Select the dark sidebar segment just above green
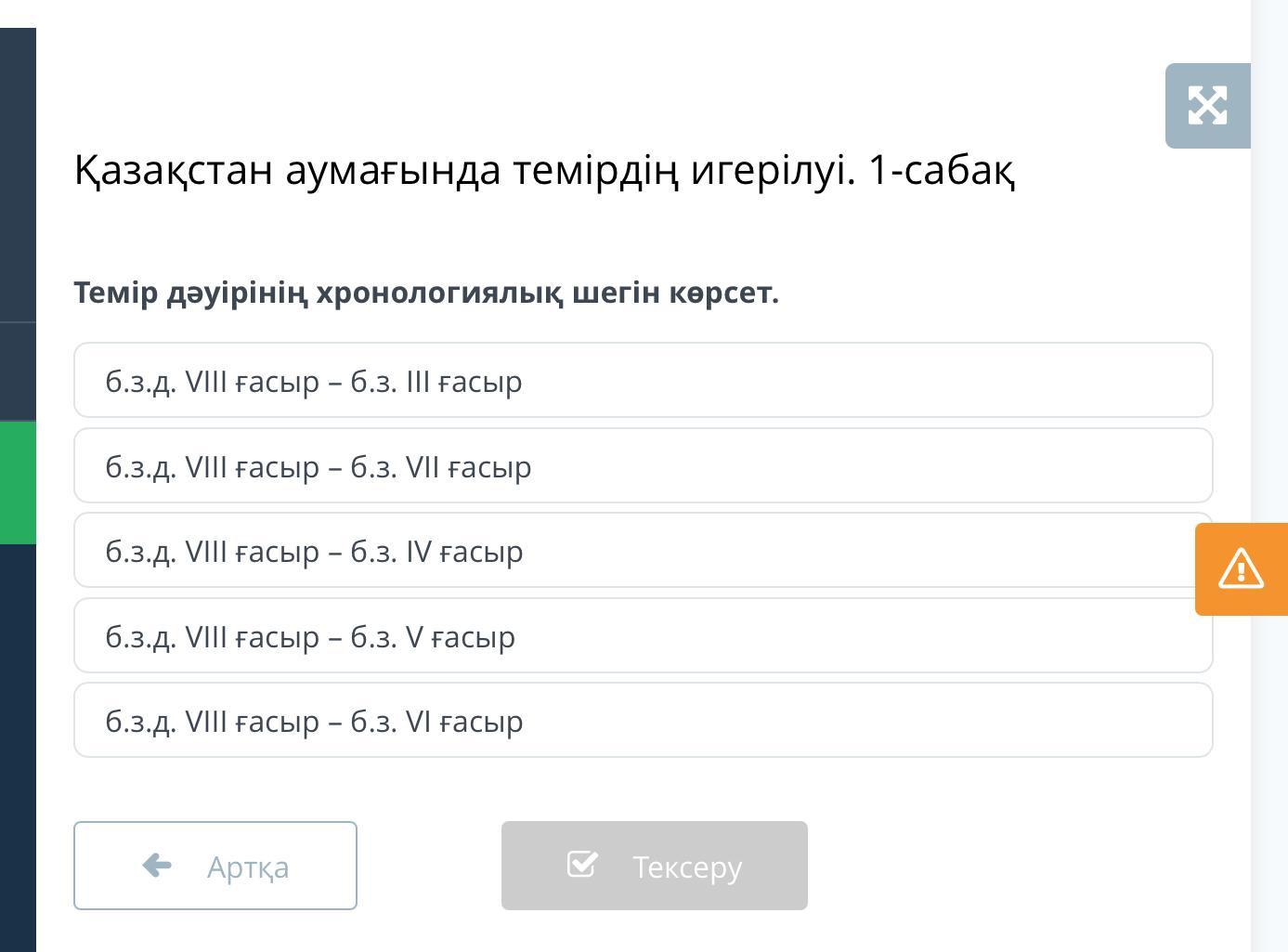The height and width of the screenshot is (952, 1288). [x=18, y=372]
